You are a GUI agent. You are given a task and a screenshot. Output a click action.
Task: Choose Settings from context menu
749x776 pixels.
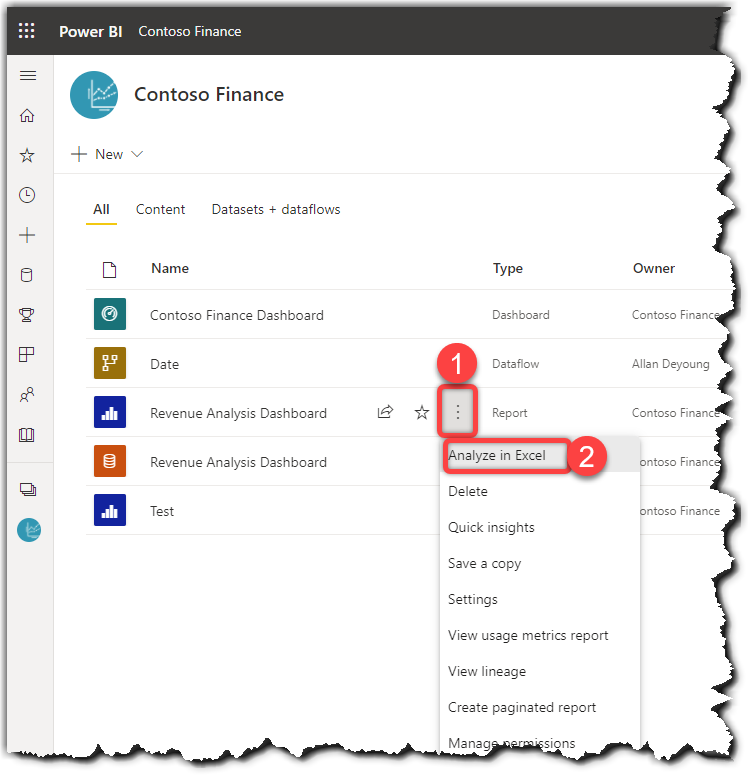pyautogui.click(x=473, y=599)
